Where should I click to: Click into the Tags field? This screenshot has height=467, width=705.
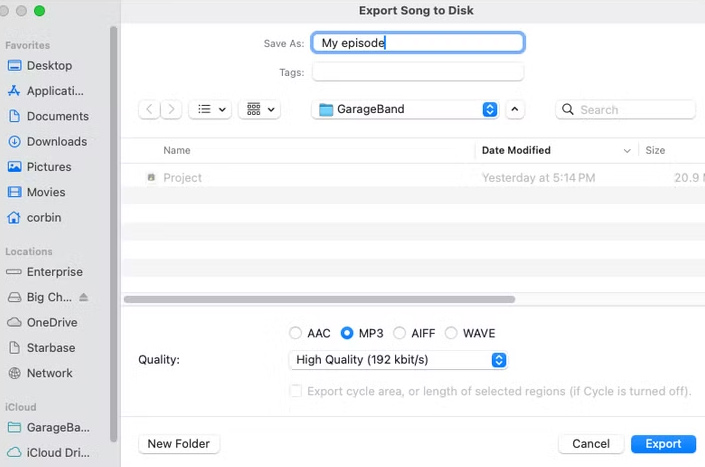coord(418,72)
